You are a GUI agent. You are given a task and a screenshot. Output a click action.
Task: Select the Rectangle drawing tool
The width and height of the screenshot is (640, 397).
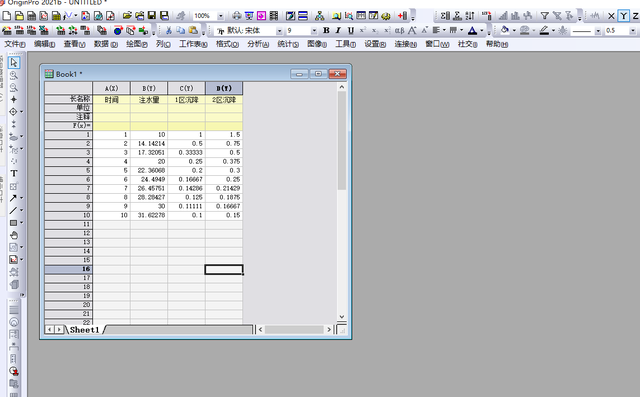[13, 223]
